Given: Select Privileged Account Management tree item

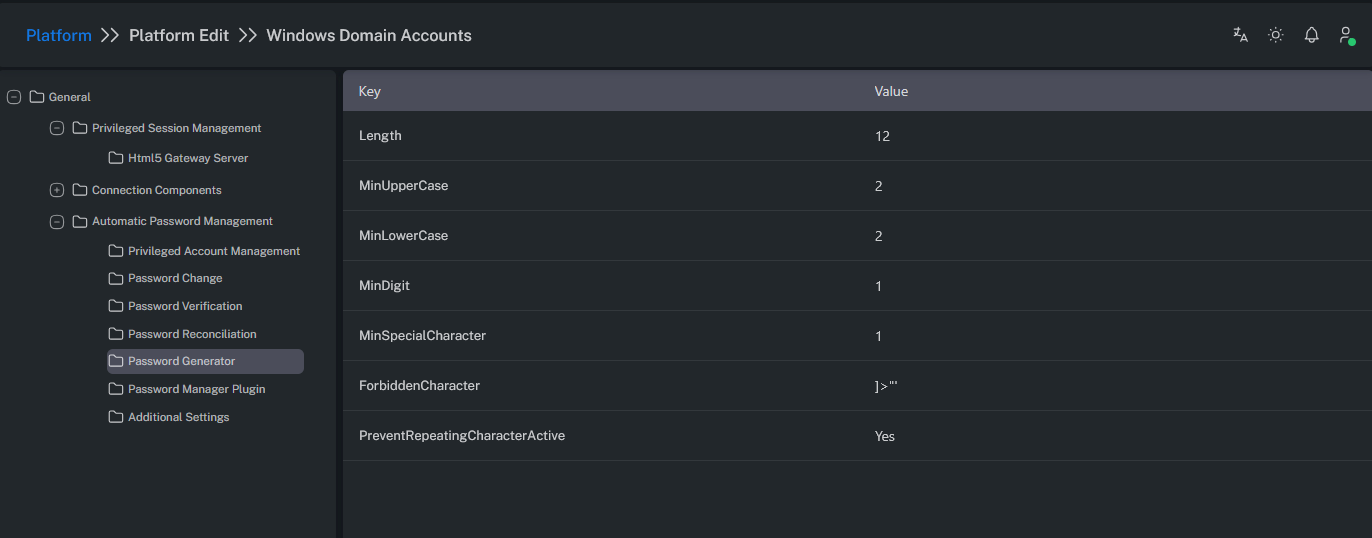Looking at the screenshot, I should point(213,251).
